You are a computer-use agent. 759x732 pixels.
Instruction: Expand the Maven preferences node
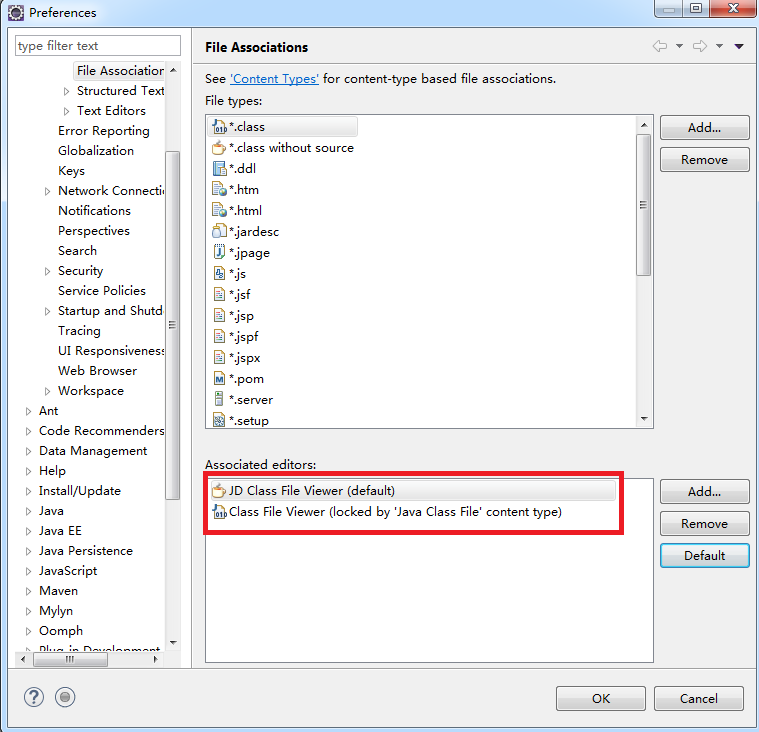[28, 591]
